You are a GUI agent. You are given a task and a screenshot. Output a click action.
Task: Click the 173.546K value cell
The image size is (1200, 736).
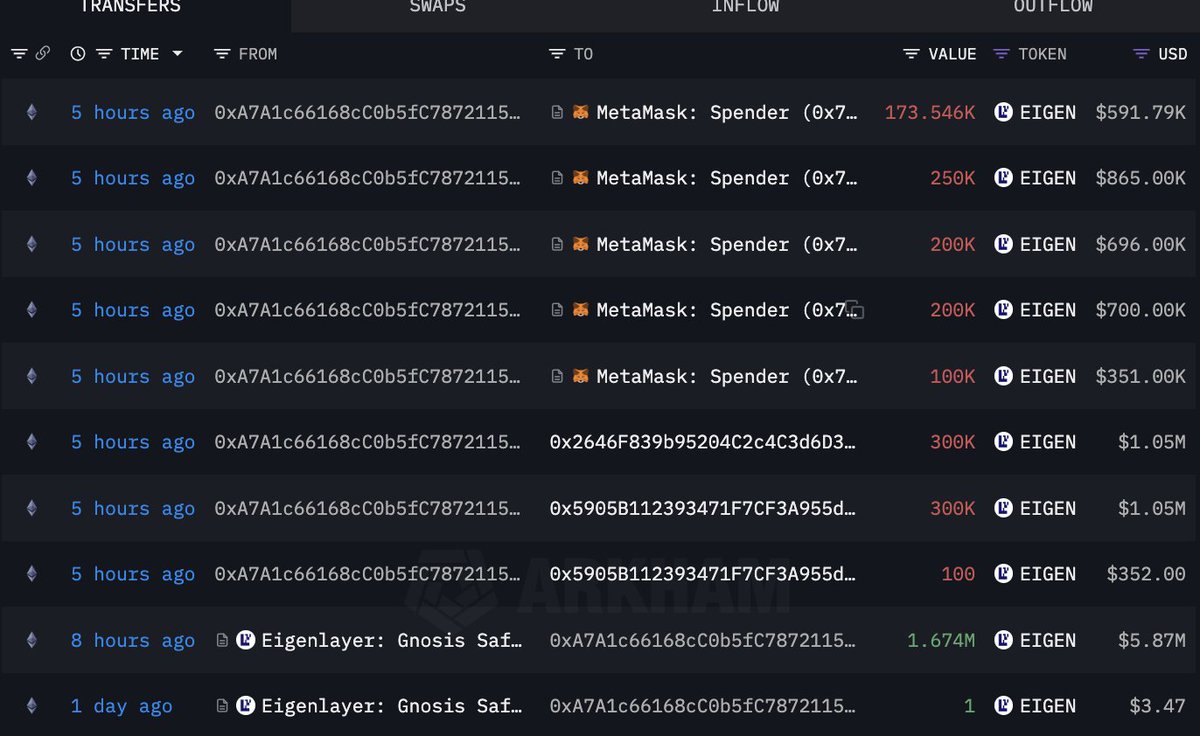coord(930,112)
